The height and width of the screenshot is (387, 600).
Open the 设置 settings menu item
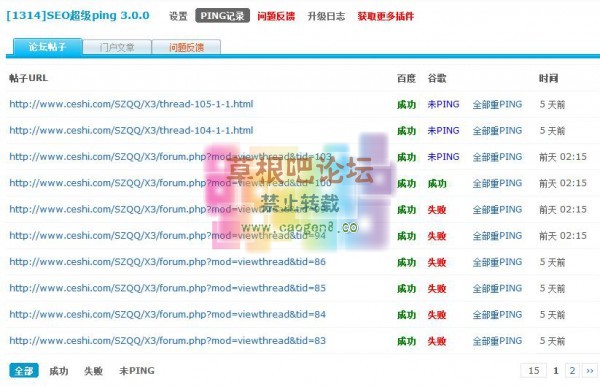tap(178, 16)
